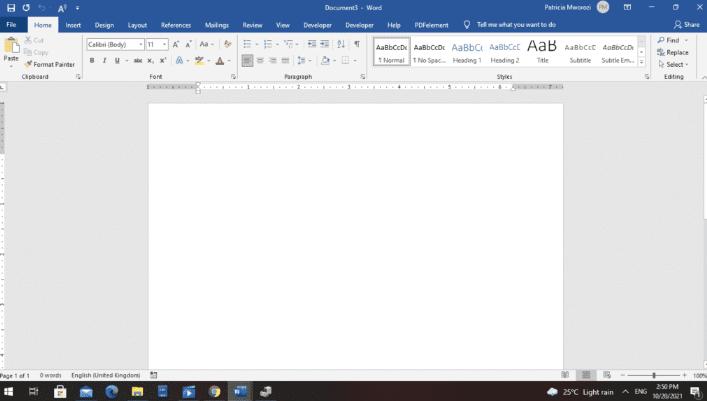Viewport: 707px width, 401px height.
Task: Open bullet list dropdown arrow
Action: pyautogui.click(x=257, y=44)
